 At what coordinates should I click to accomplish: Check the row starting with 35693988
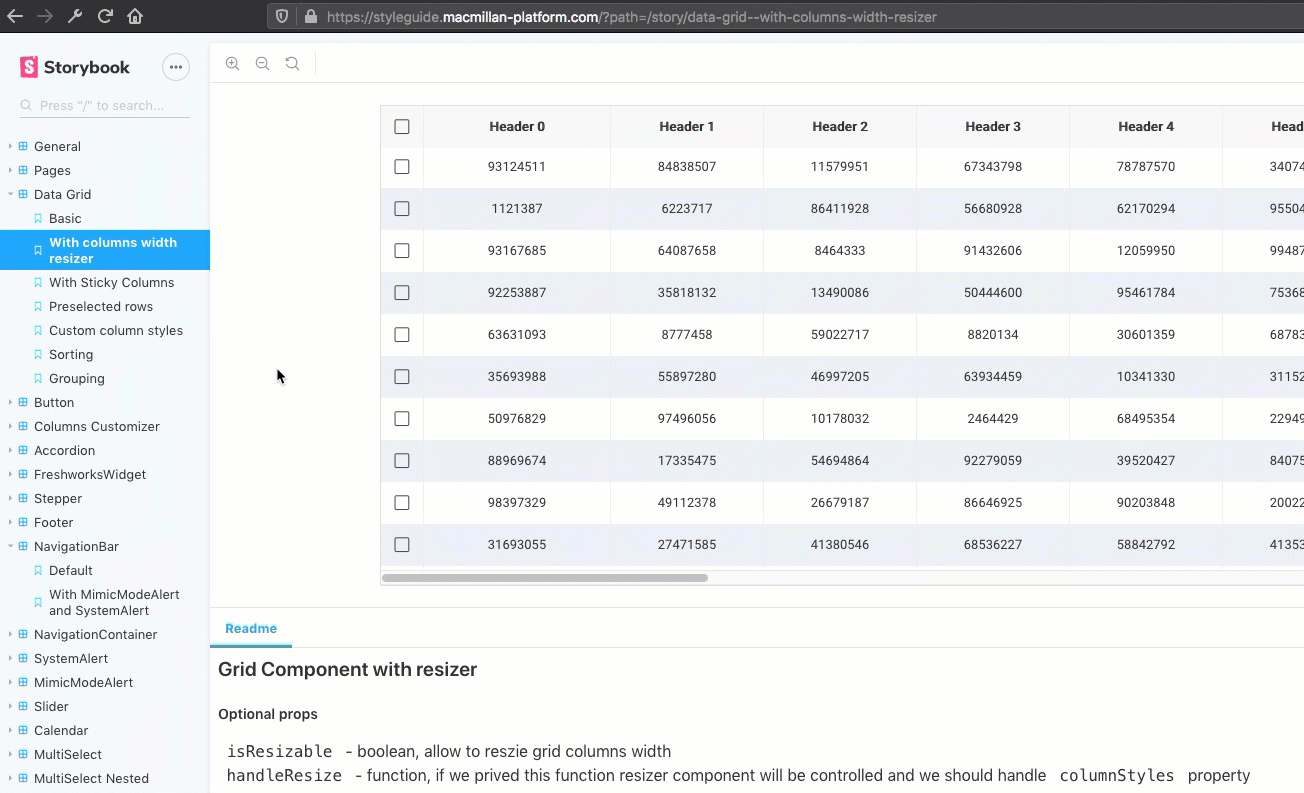[402, 377]
